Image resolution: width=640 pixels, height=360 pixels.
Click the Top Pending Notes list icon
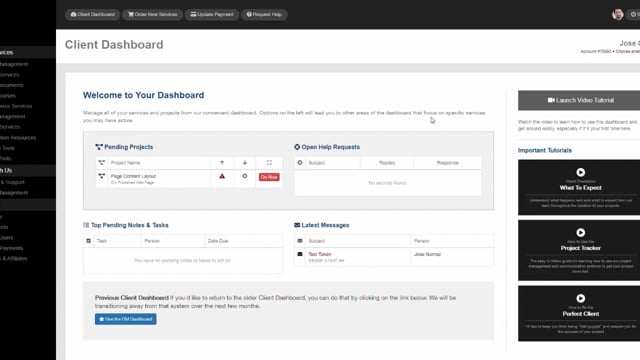86,225
